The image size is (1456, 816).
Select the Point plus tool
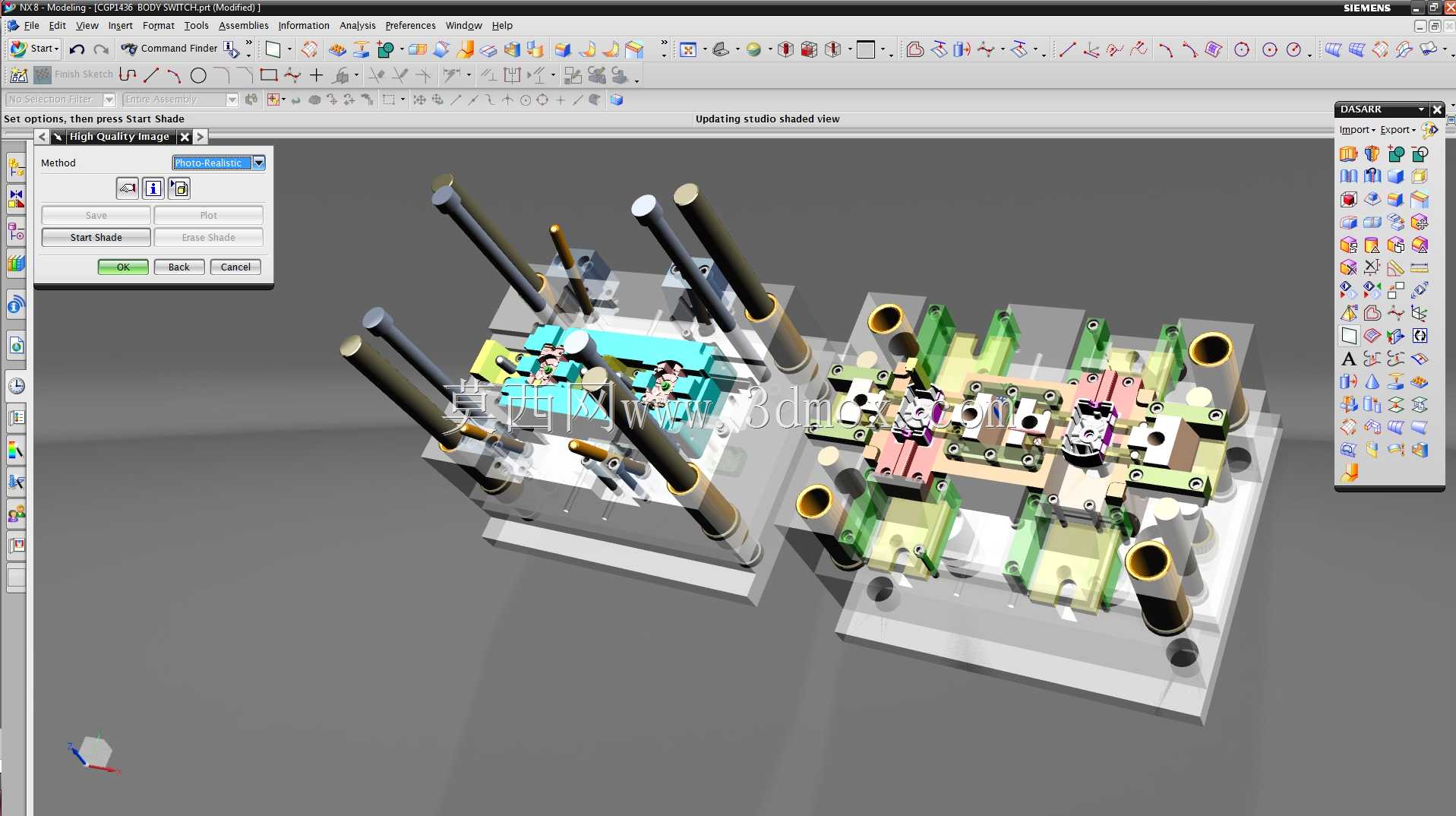click(x=317, y=75)
